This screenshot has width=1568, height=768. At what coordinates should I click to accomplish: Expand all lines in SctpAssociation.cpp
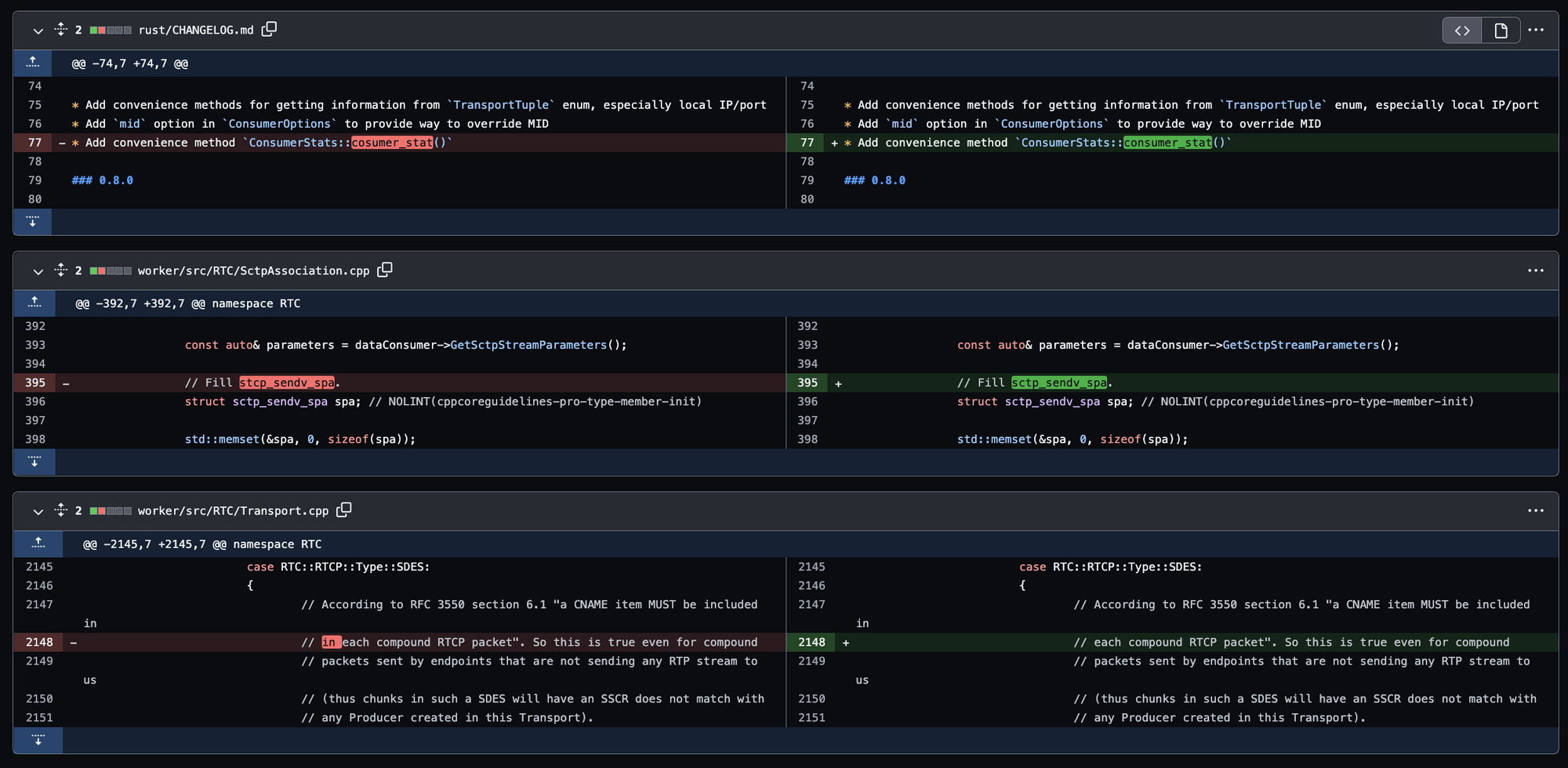[x=61, y=270]
